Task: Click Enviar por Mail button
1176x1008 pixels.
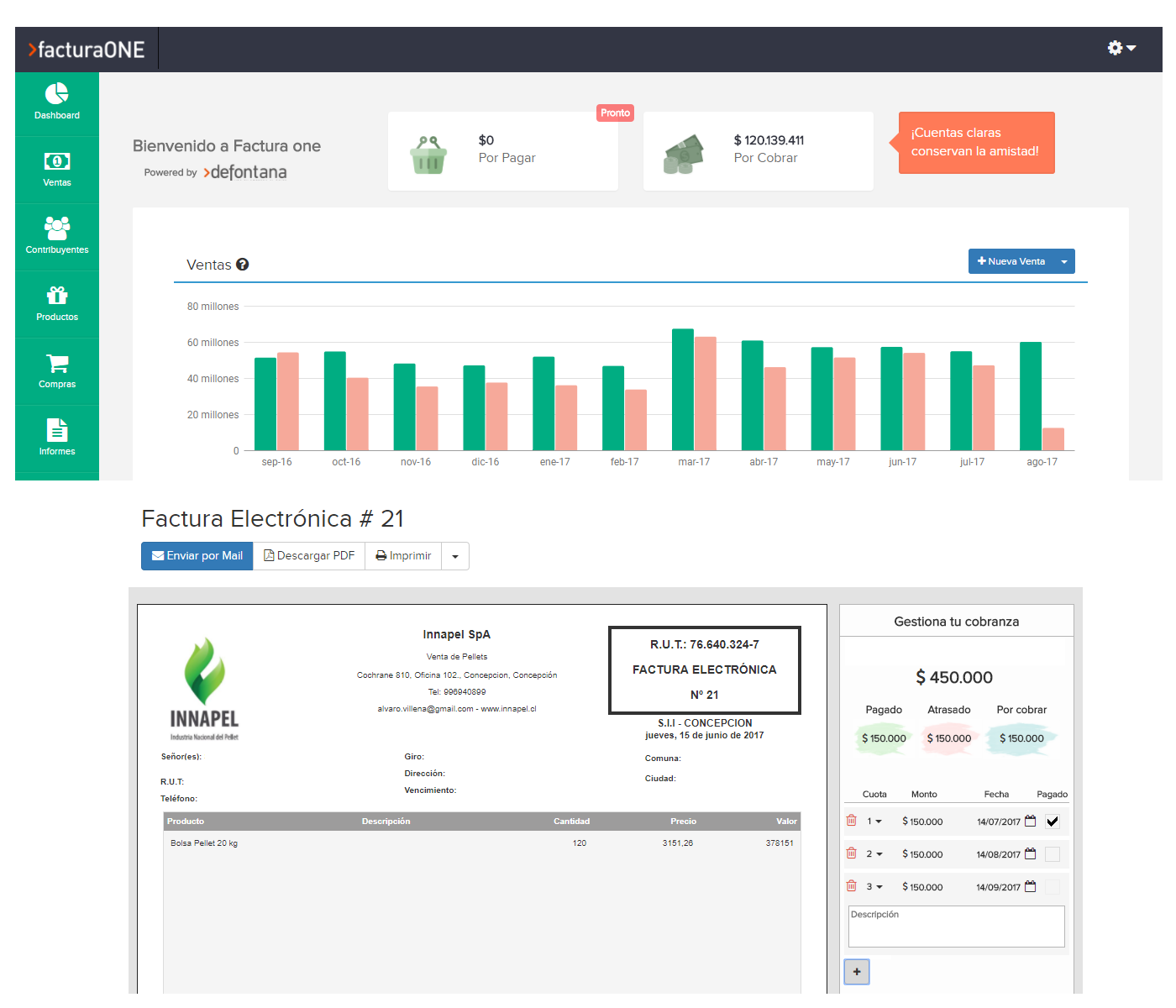Action: click(x=197, y=556)
